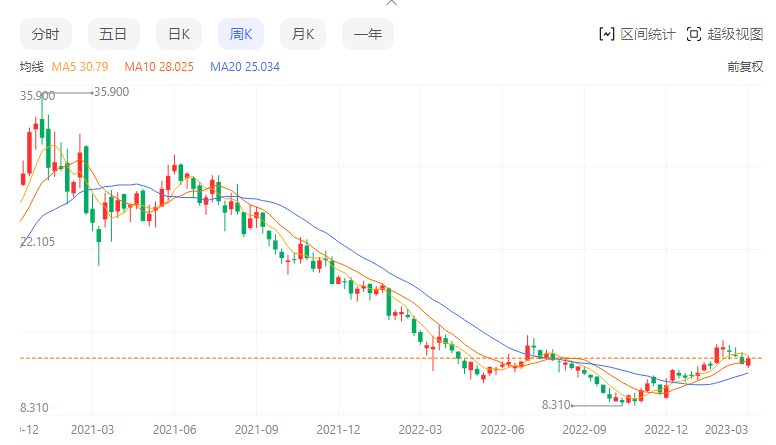Open the 日K daily candlestick tab
Image resolution: width=776 pixels, height=445 pixels.
(179, 34)
